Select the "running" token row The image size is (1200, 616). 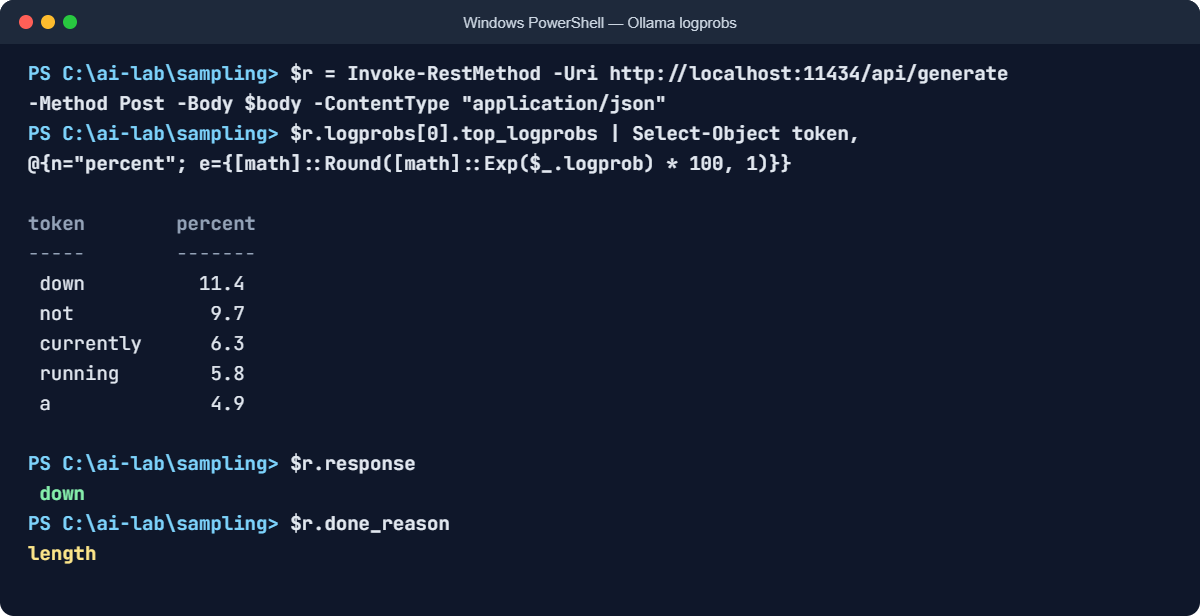click(x=142, y=373)
